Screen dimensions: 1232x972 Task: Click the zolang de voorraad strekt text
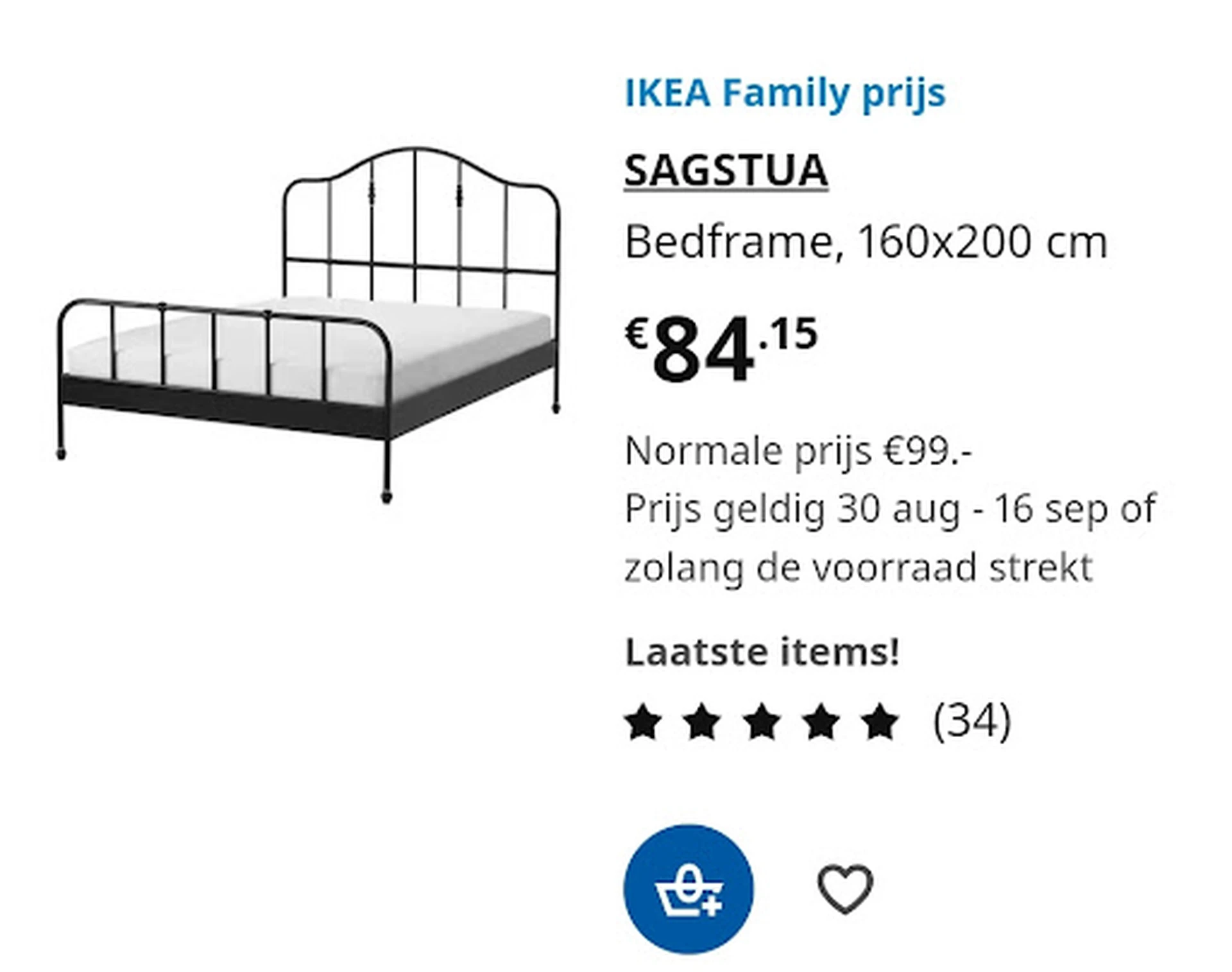coord(858,568)
